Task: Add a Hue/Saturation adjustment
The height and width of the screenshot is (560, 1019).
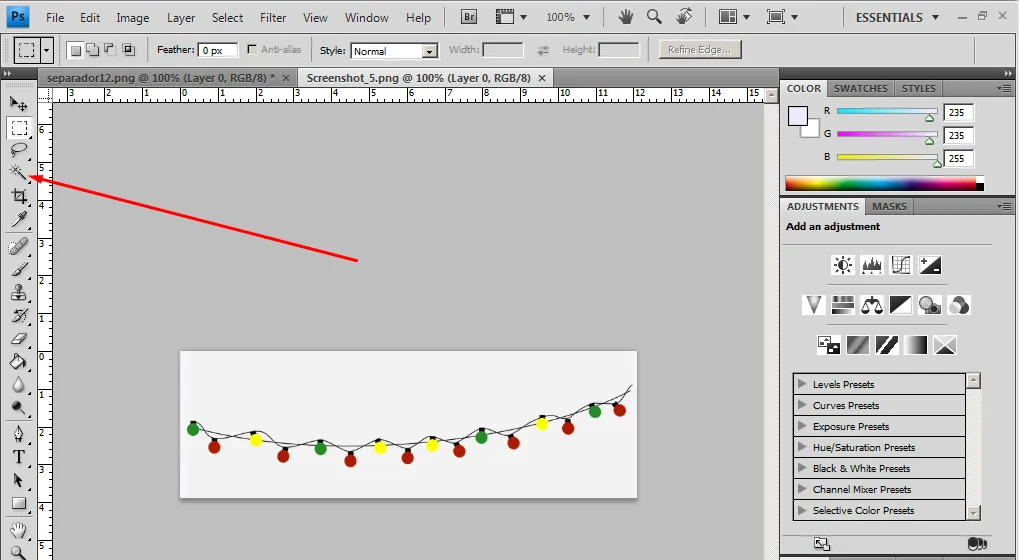Action: point(842,305)
